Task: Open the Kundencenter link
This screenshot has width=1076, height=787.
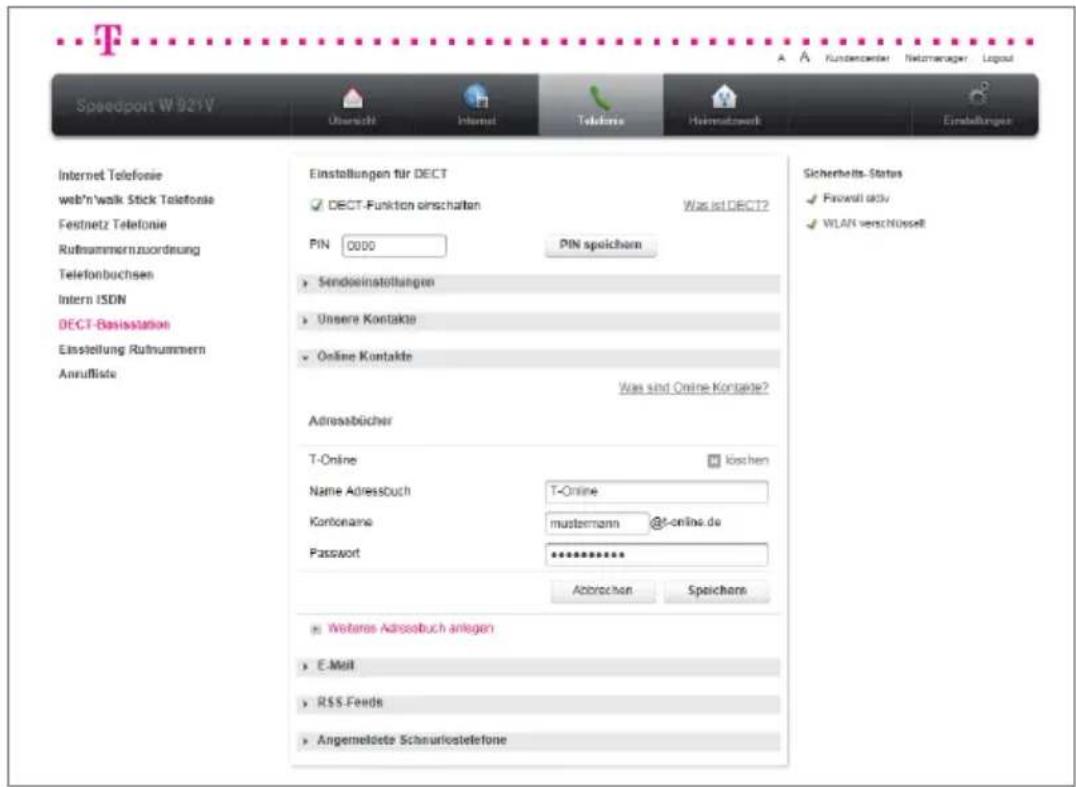Action: coord(857,59)
